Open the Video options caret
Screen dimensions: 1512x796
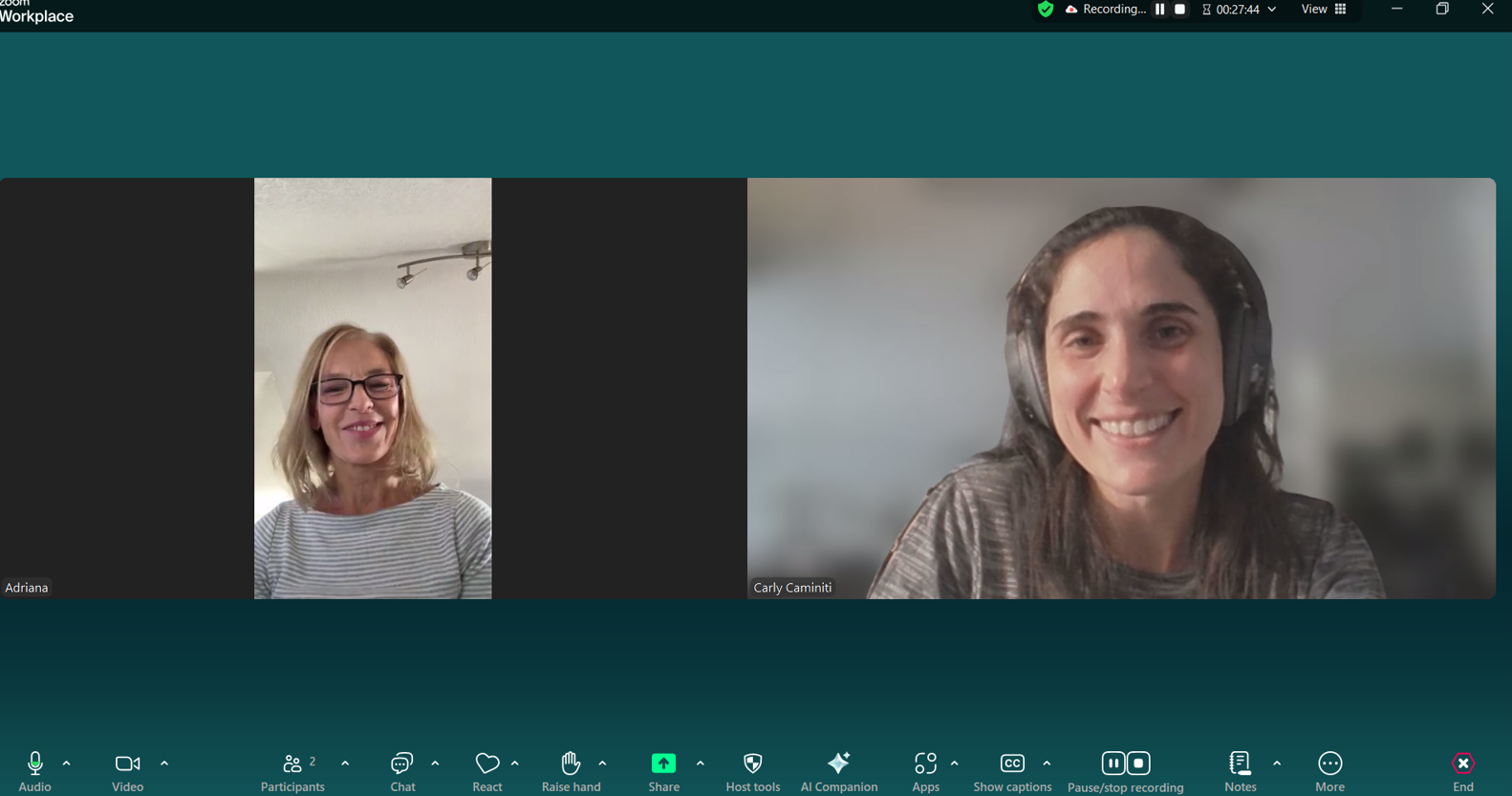pyautogui.click(x=164, y=764)
